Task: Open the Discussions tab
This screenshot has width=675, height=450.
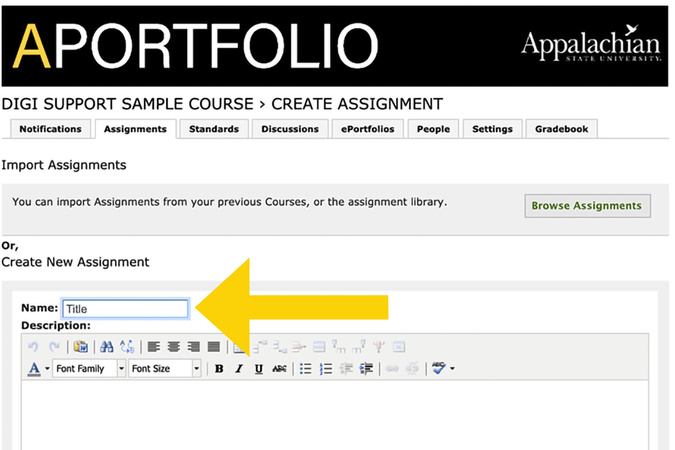Action: [290, 129]
